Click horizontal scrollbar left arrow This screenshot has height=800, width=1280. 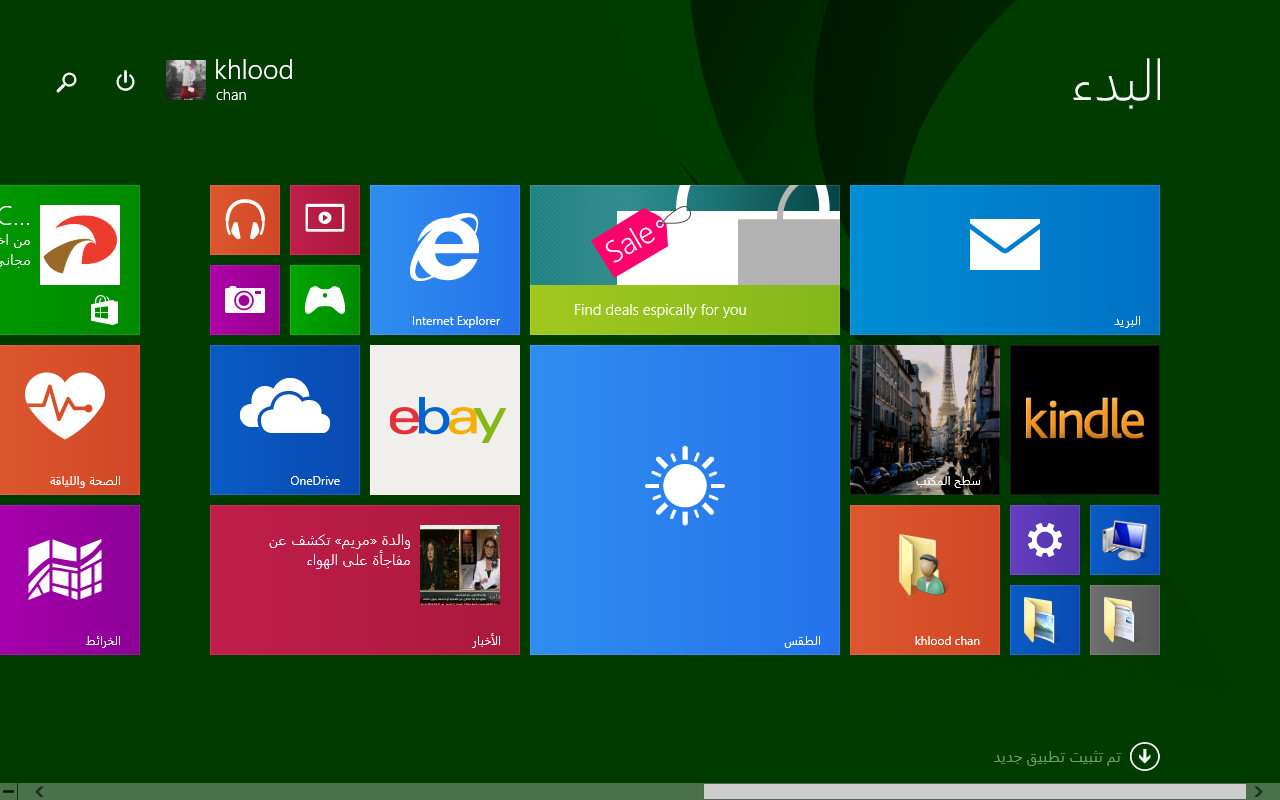click(x=39, y=792)
